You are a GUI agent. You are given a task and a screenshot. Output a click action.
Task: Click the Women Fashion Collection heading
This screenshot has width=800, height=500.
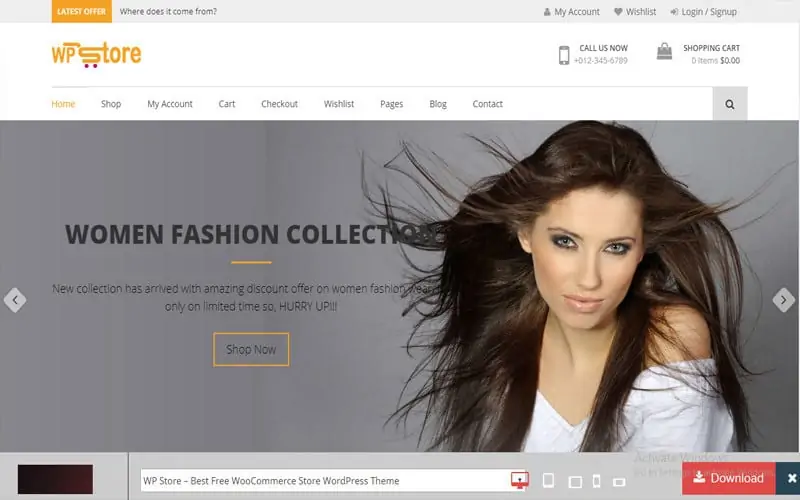251,235
